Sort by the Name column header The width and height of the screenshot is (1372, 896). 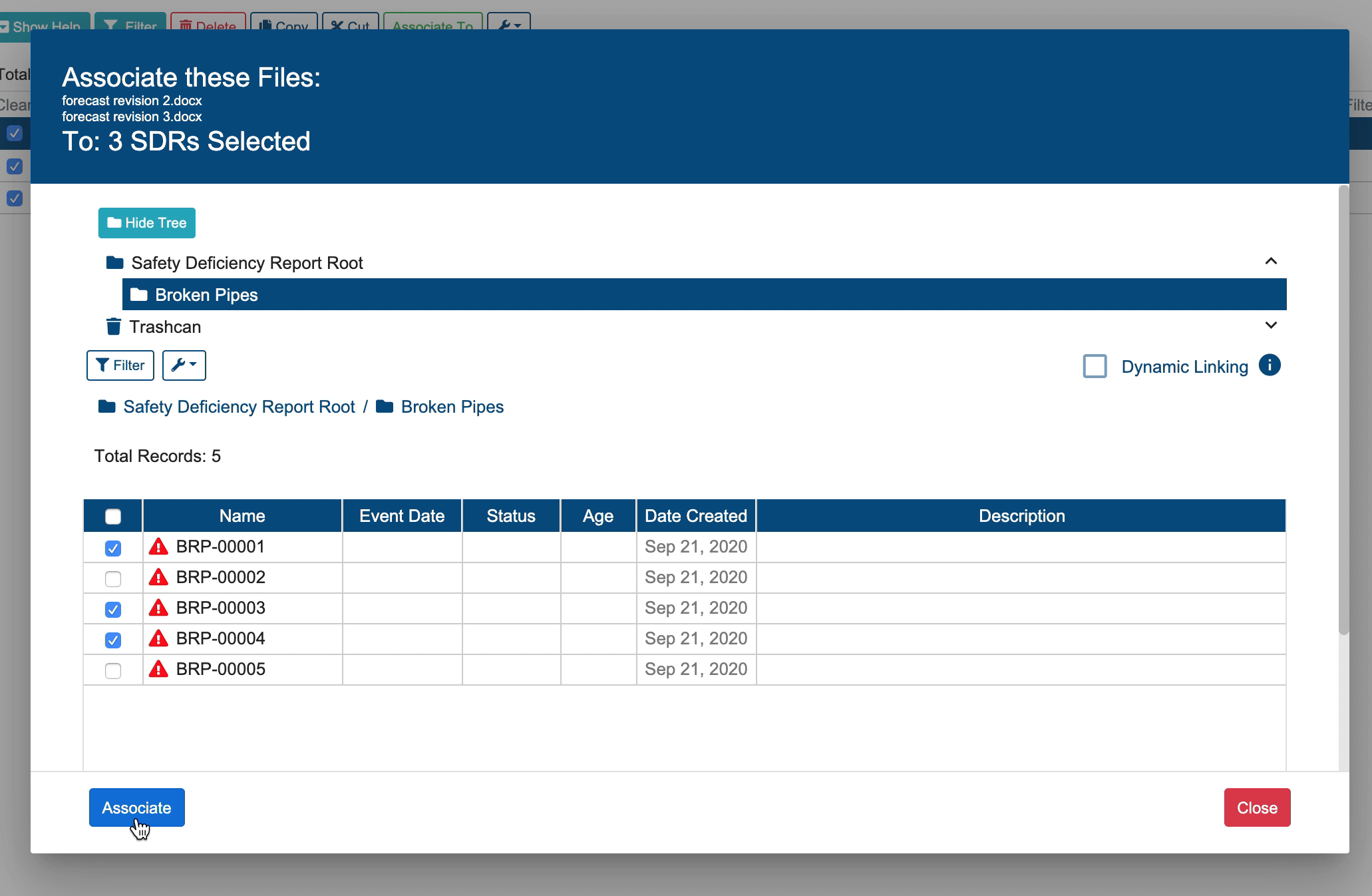(x=242, y=516)
